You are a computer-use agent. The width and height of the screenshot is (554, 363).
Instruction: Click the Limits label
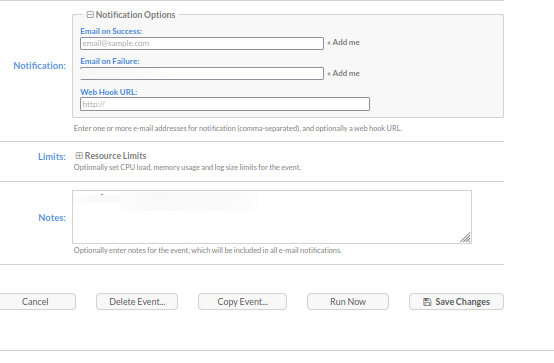tap(52, 157)
